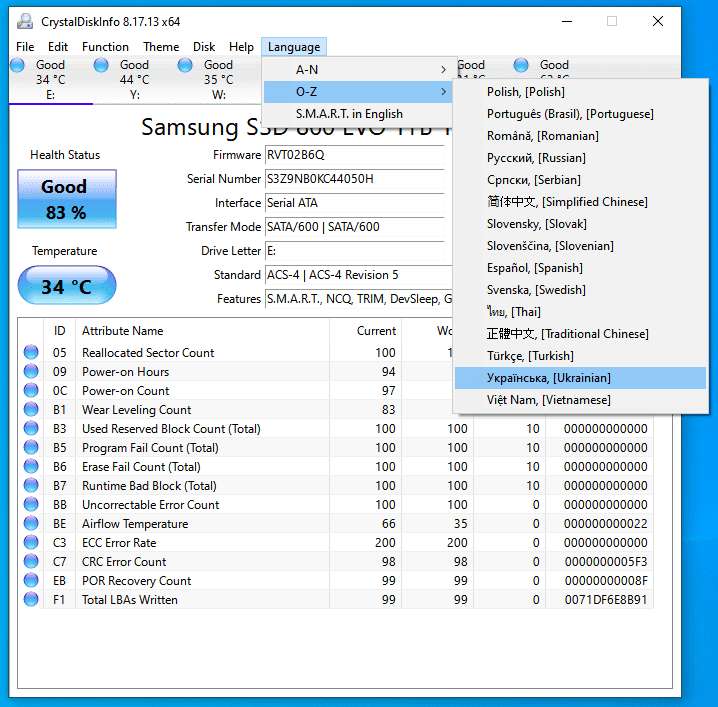Open the Disk menu
Screen dimensions: 718x707
204,47
